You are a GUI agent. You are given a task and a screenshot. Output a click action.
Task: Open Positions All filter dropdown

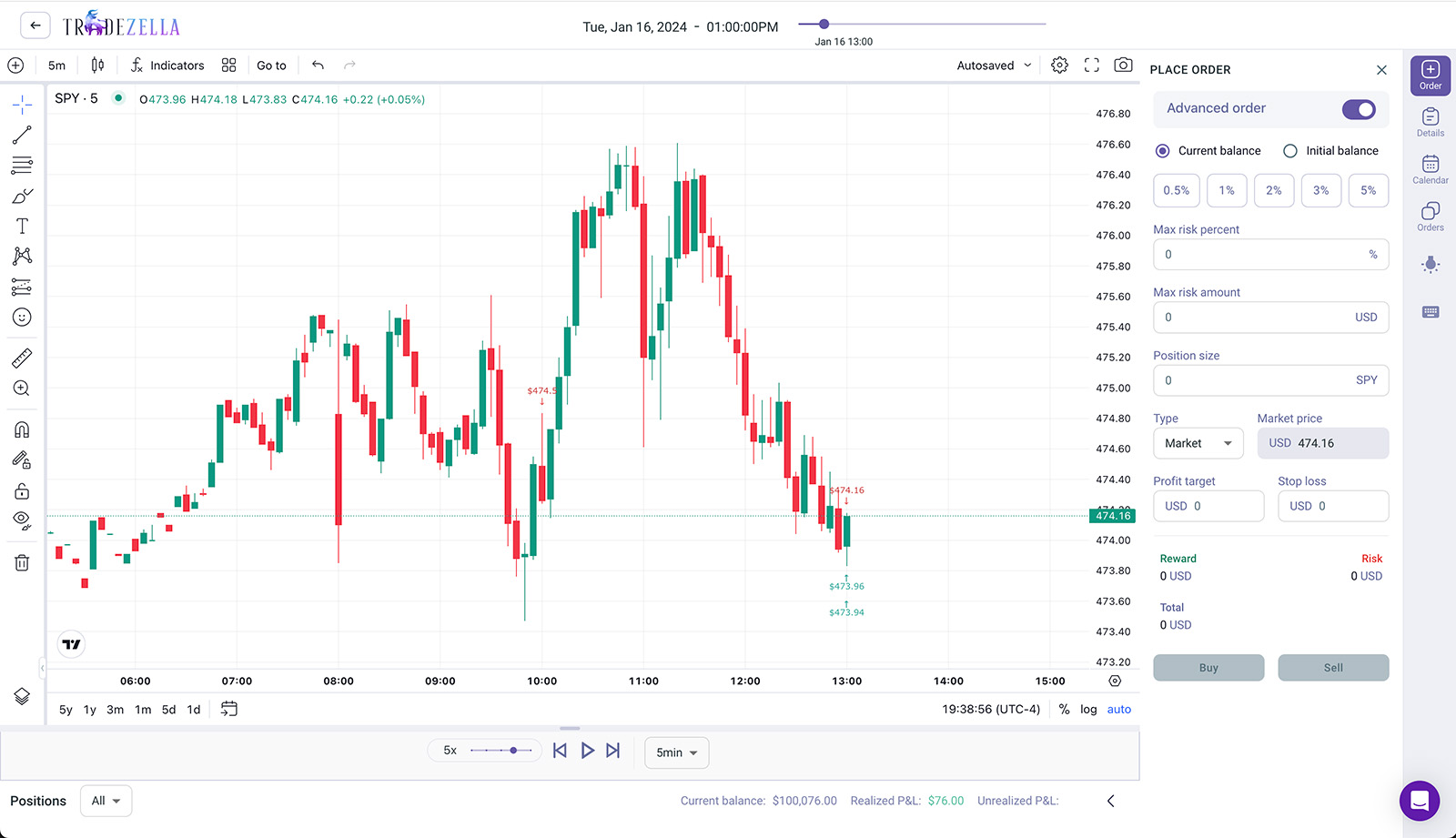pos(106,801)
